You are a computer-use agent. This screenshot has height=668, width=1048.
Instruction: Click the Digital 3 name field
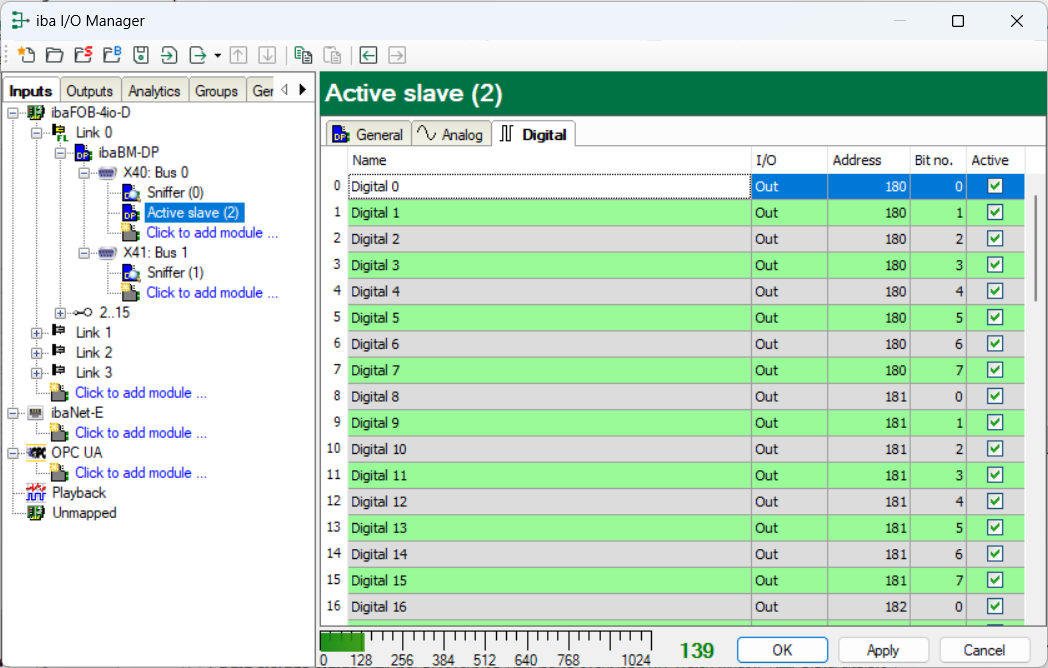click(548, 265)
